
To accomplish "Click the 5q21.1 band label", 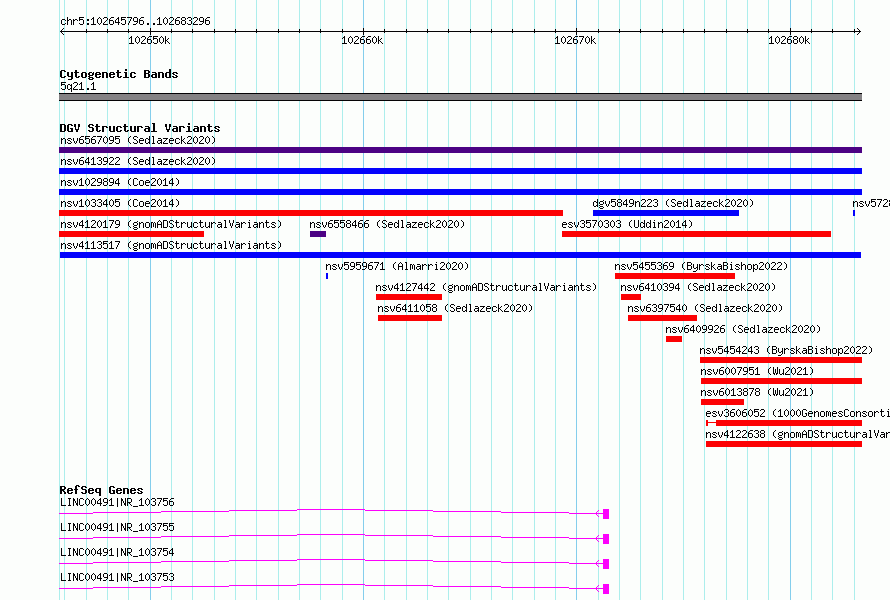I will (78, 86).
